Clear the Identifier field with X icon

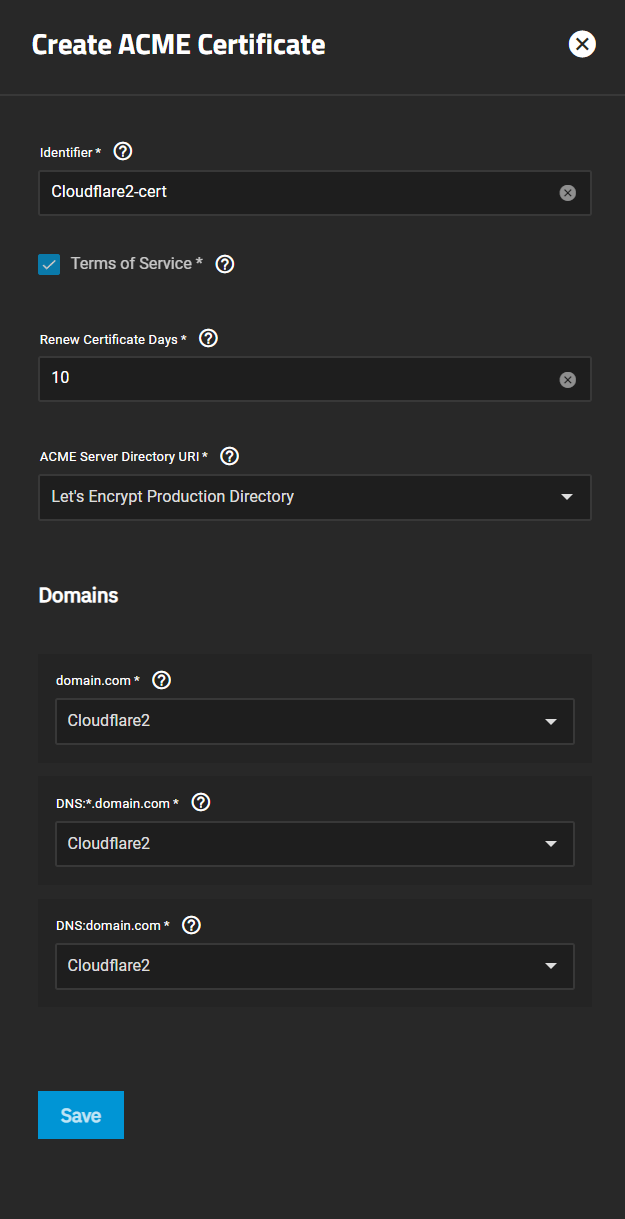coord(567,193)
